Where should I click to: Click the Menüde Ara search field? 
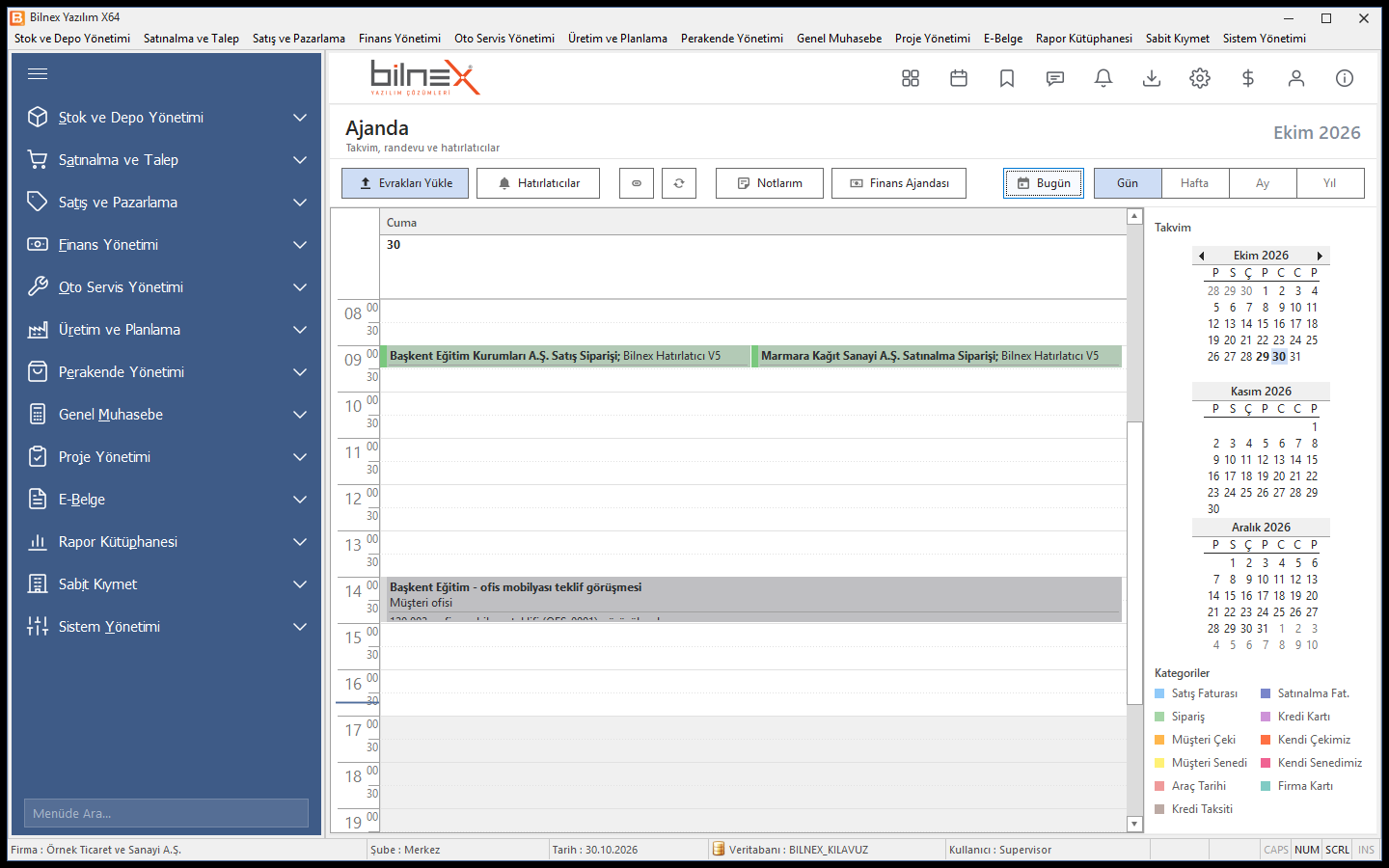(166, 813)
